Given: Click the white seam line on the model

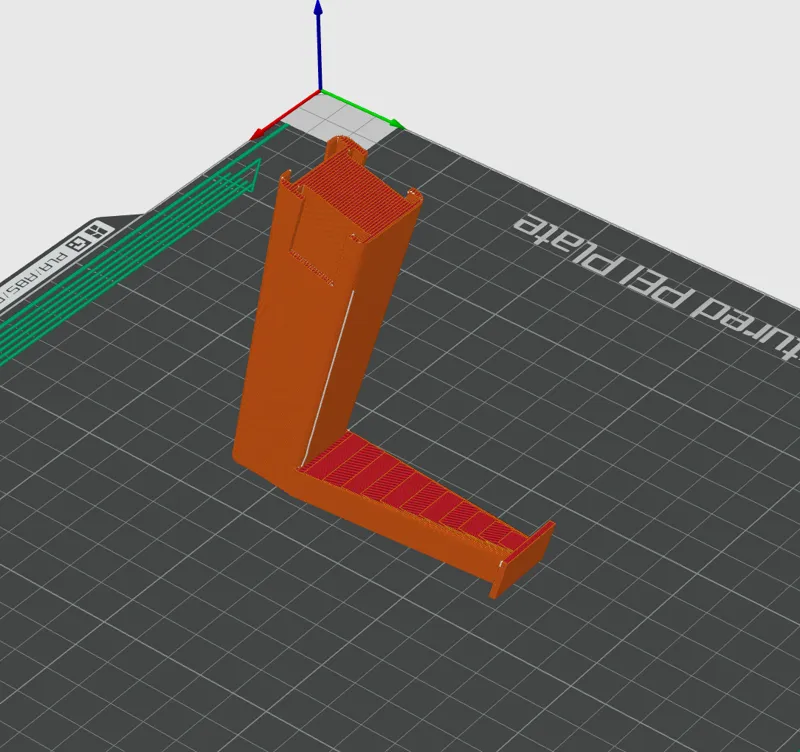Looking at the screenshot, I should tap(327, 378).
